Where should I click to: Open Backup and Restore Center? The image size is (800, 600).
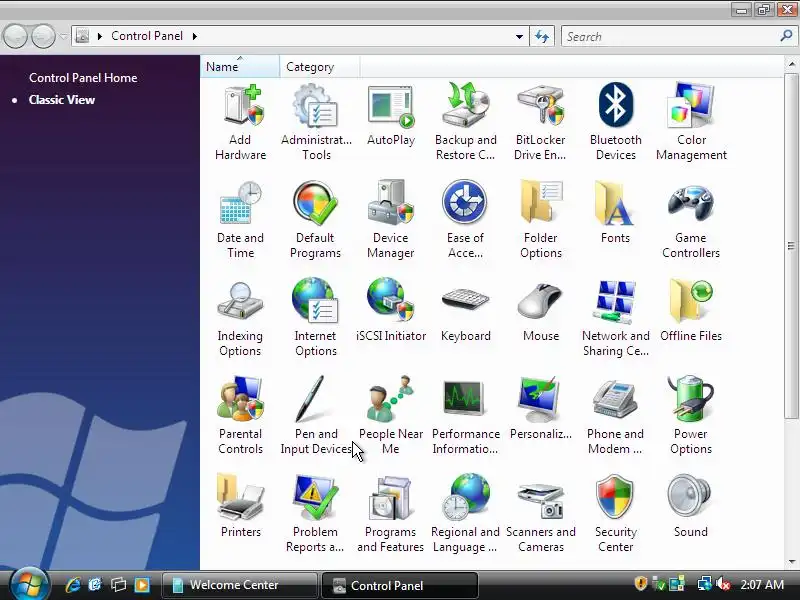(x=465, y=122)
